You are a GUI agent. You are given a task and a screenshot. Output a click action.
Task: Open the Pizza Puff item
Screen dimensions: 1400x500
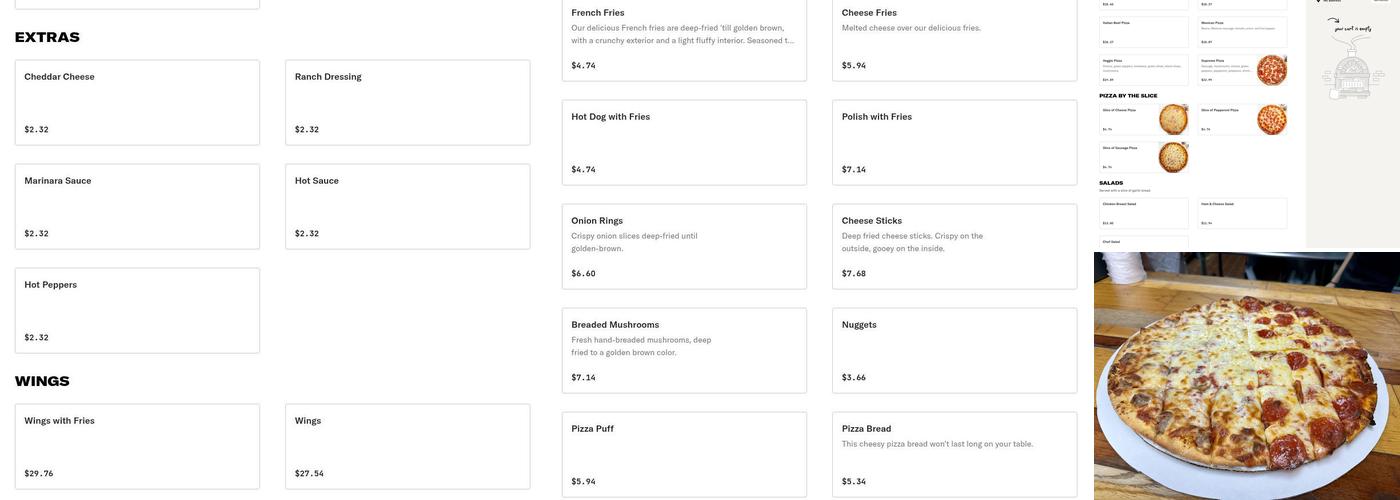[684, 454]
